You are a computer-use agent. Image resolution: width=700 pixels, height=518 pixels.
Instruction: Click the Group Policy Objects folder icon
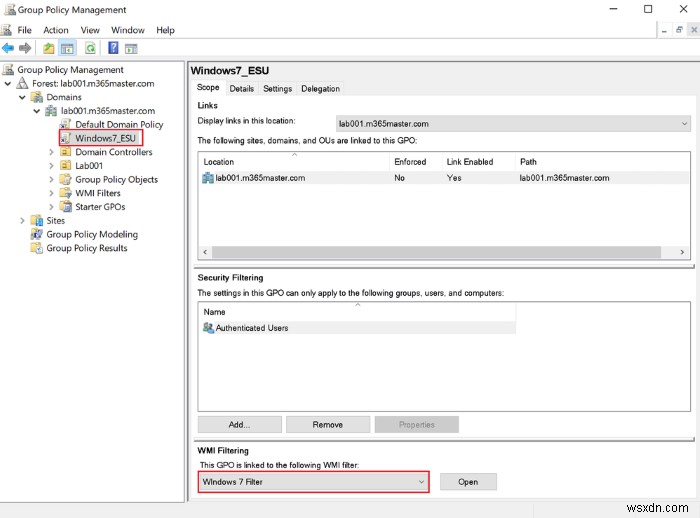pos(65,179)
